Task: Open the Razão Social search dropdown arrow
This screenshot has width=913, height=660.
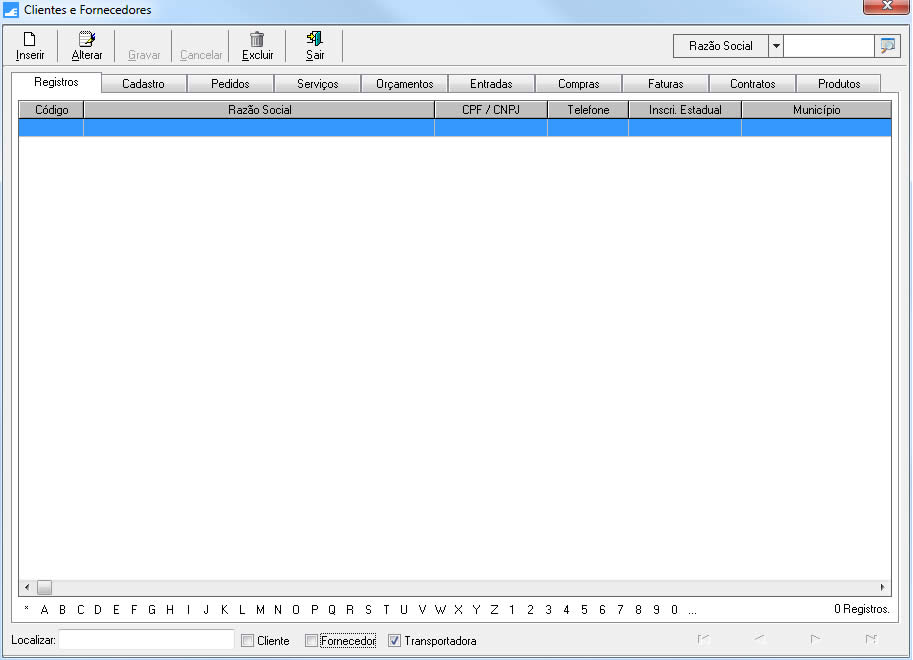Action: coord(776,46)
